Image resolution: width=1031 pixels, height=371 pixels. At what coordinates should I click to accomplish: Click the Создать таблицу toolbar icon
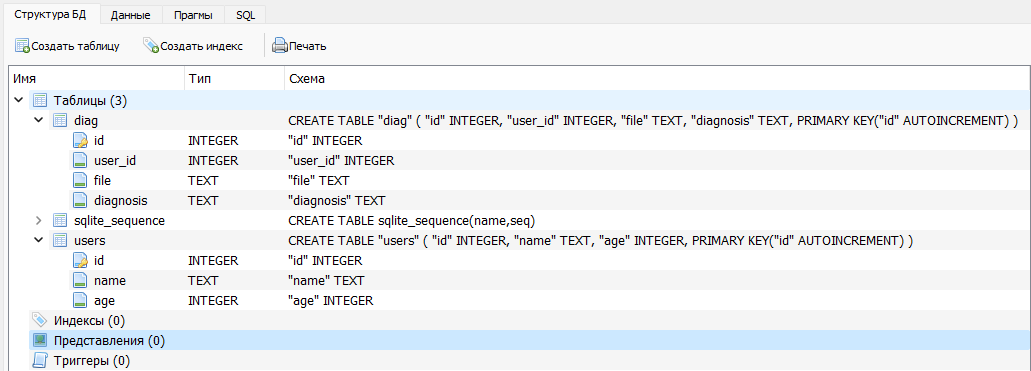tap(22, 46)
